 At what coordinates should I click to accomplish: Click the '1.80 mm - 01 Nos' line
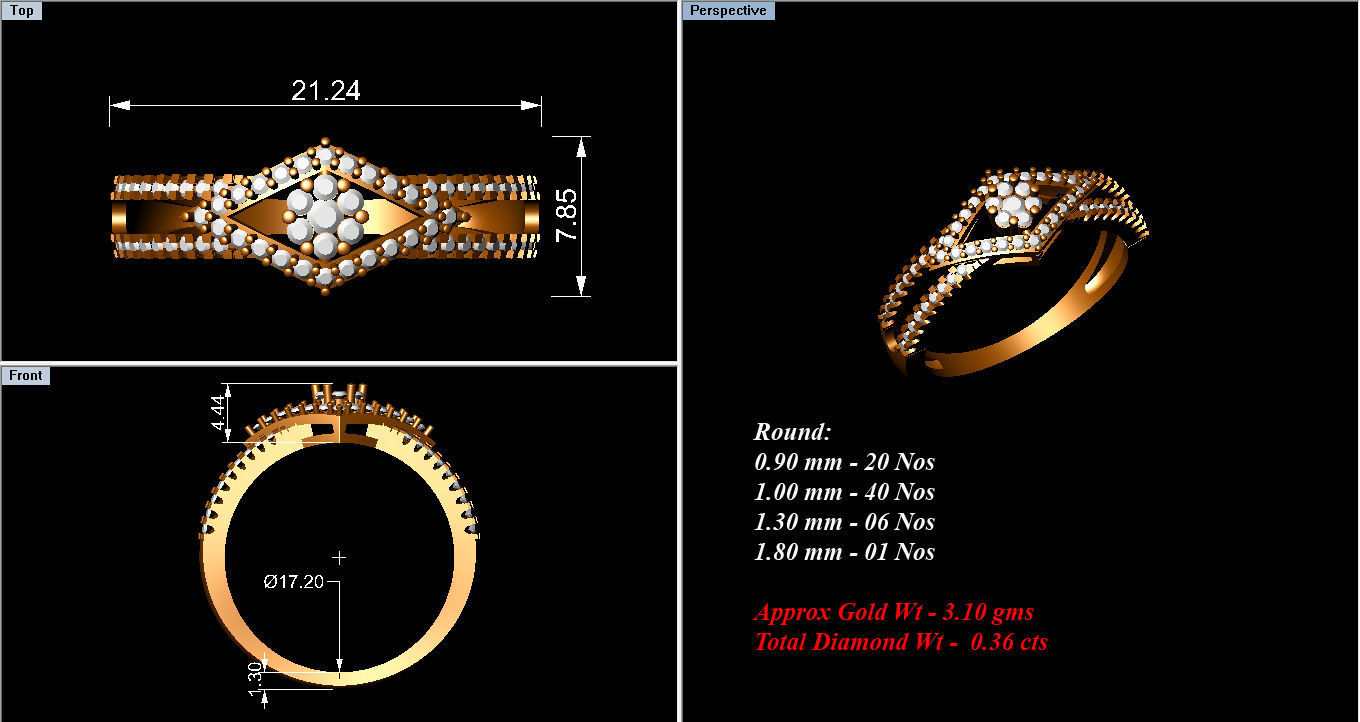pos(844,552)
